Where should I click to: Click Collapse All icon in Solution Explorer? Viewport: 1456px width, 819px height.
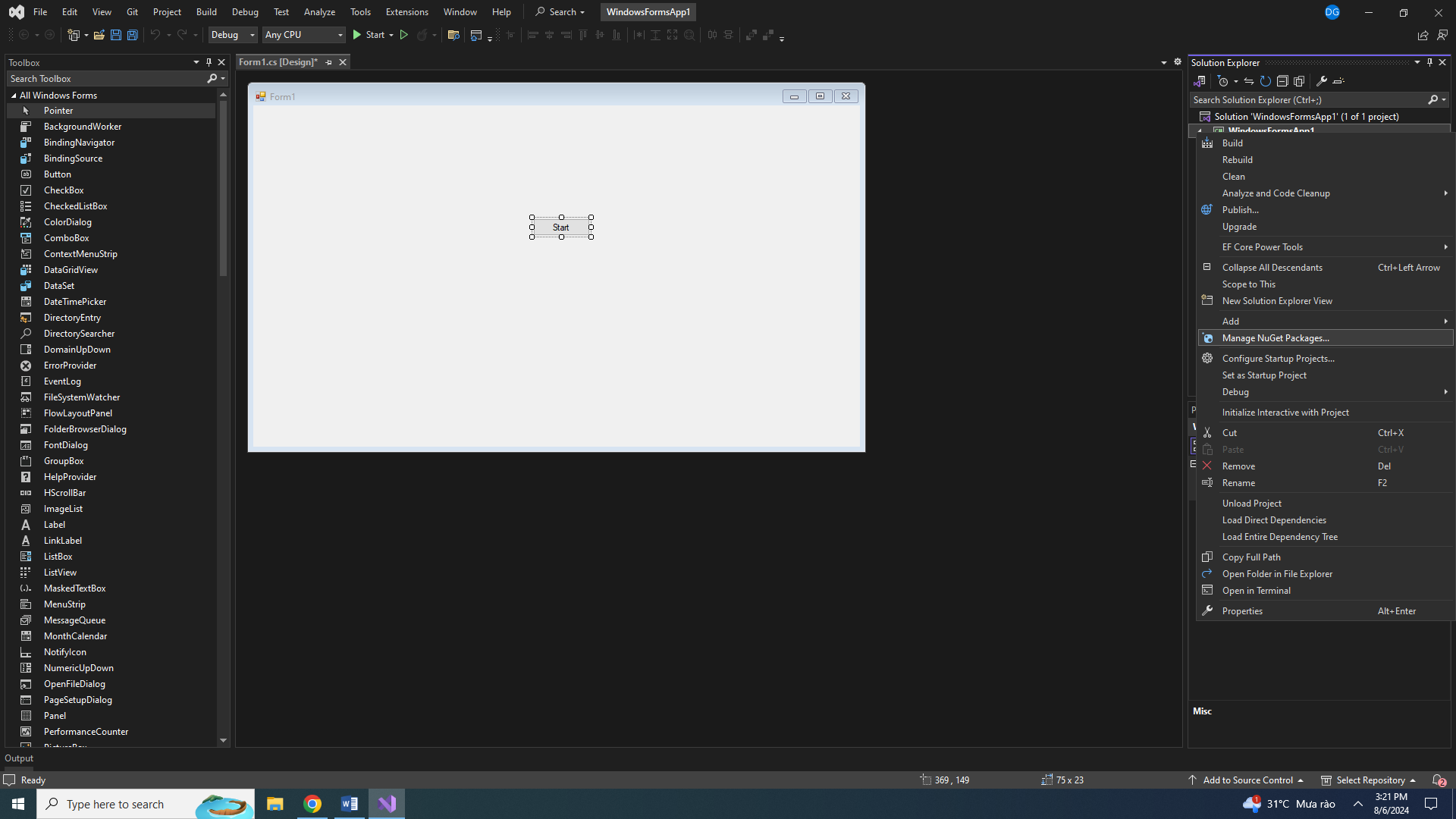pos(1282,81)
